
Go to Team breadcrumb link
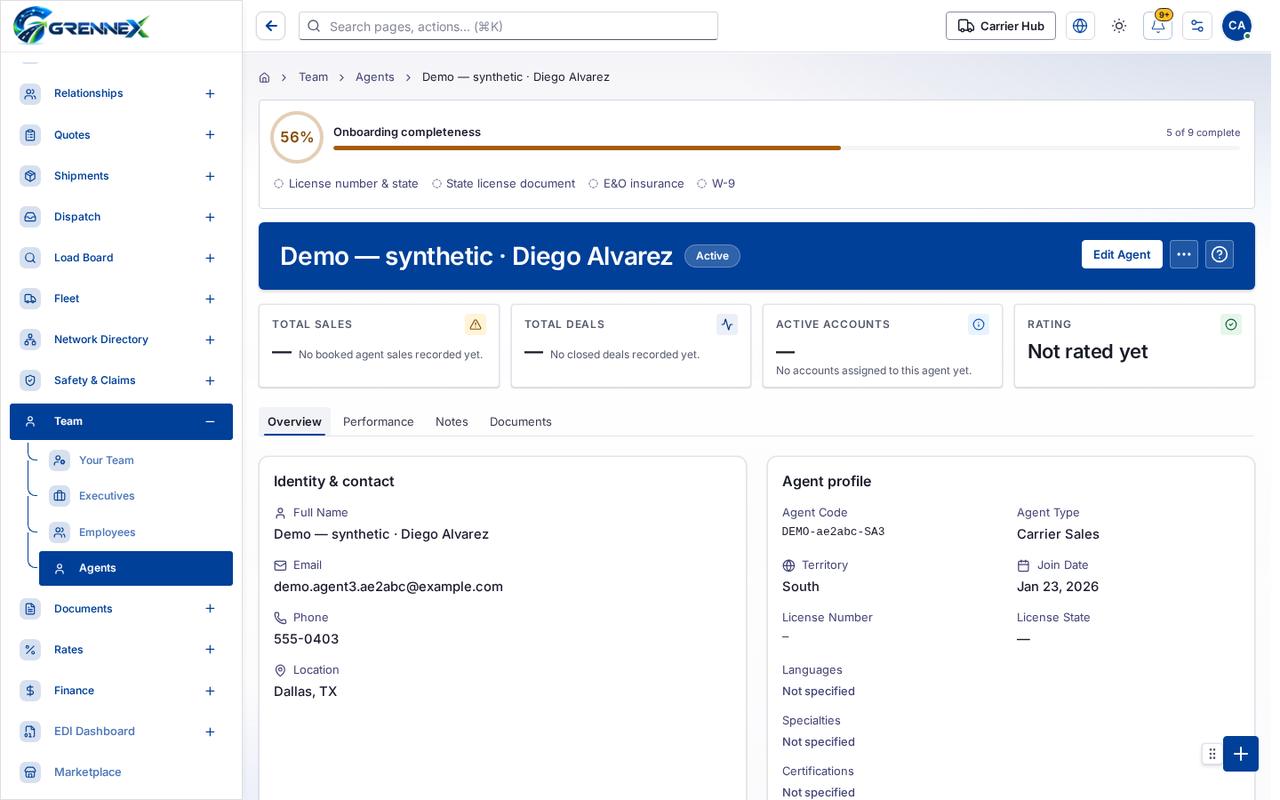pos(313,77)
